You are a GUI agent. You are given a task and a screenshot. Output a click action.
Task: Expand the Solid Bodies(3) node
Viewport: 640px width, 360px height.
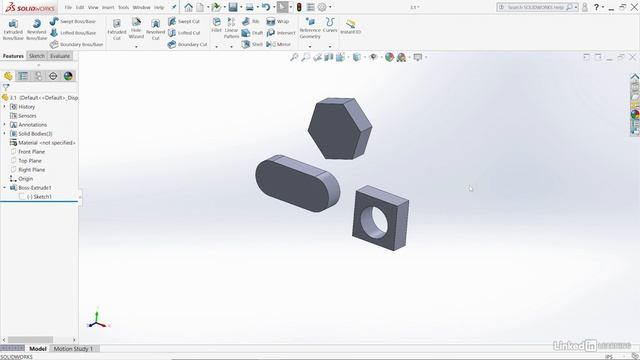(4, 133)
